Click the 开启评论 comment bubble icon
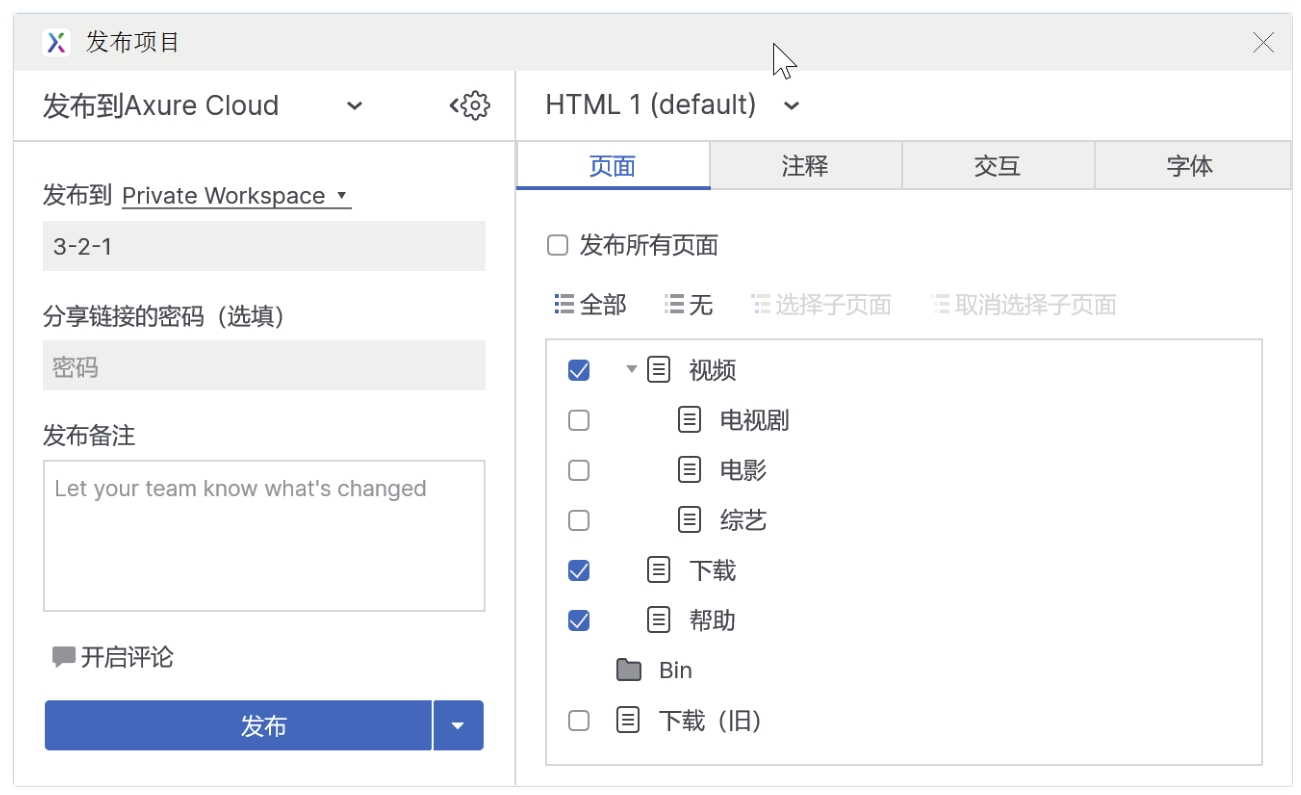 [64, 657]
